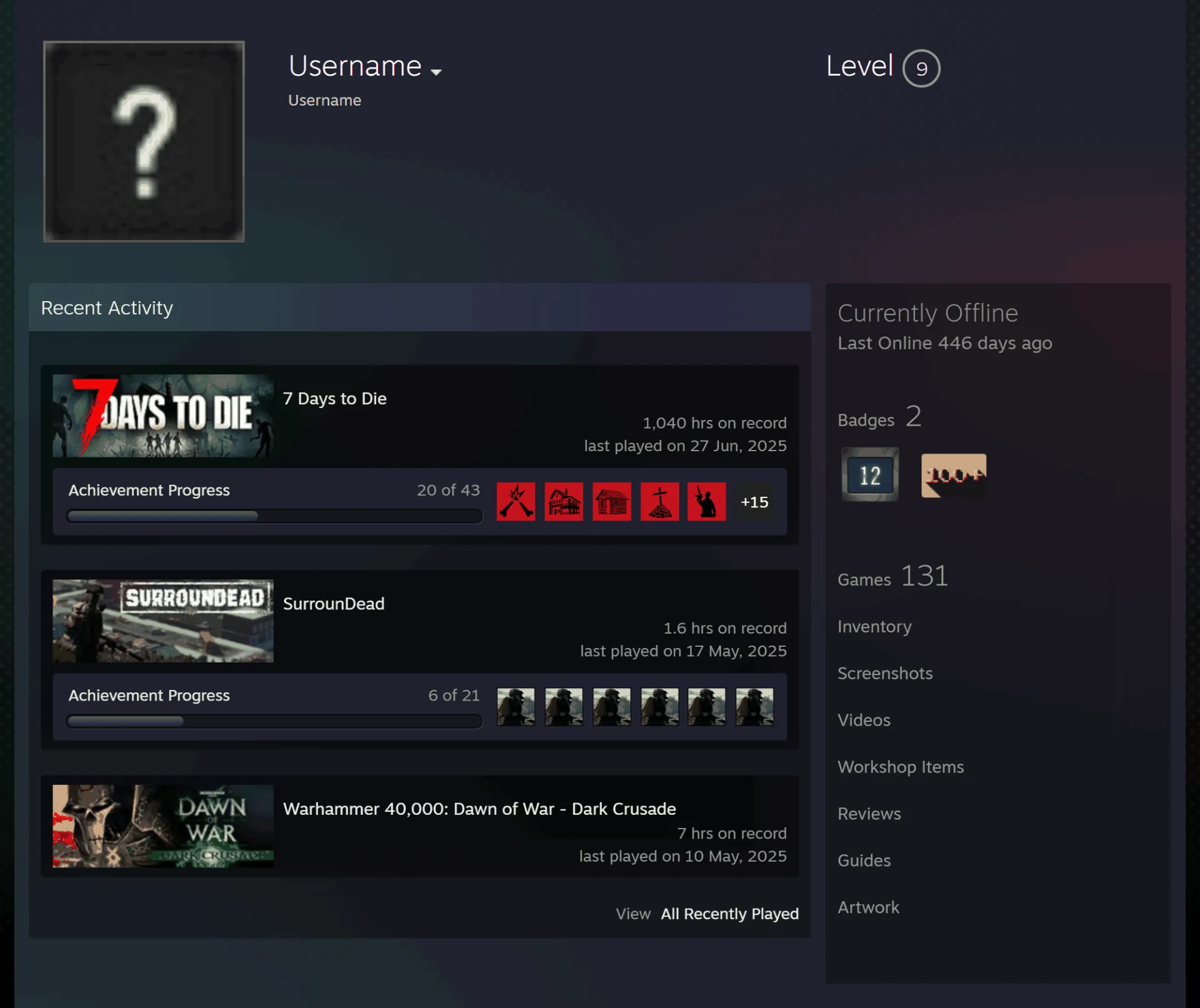
Task: View All Recently Played games
Action: click(x=729, y=914)
